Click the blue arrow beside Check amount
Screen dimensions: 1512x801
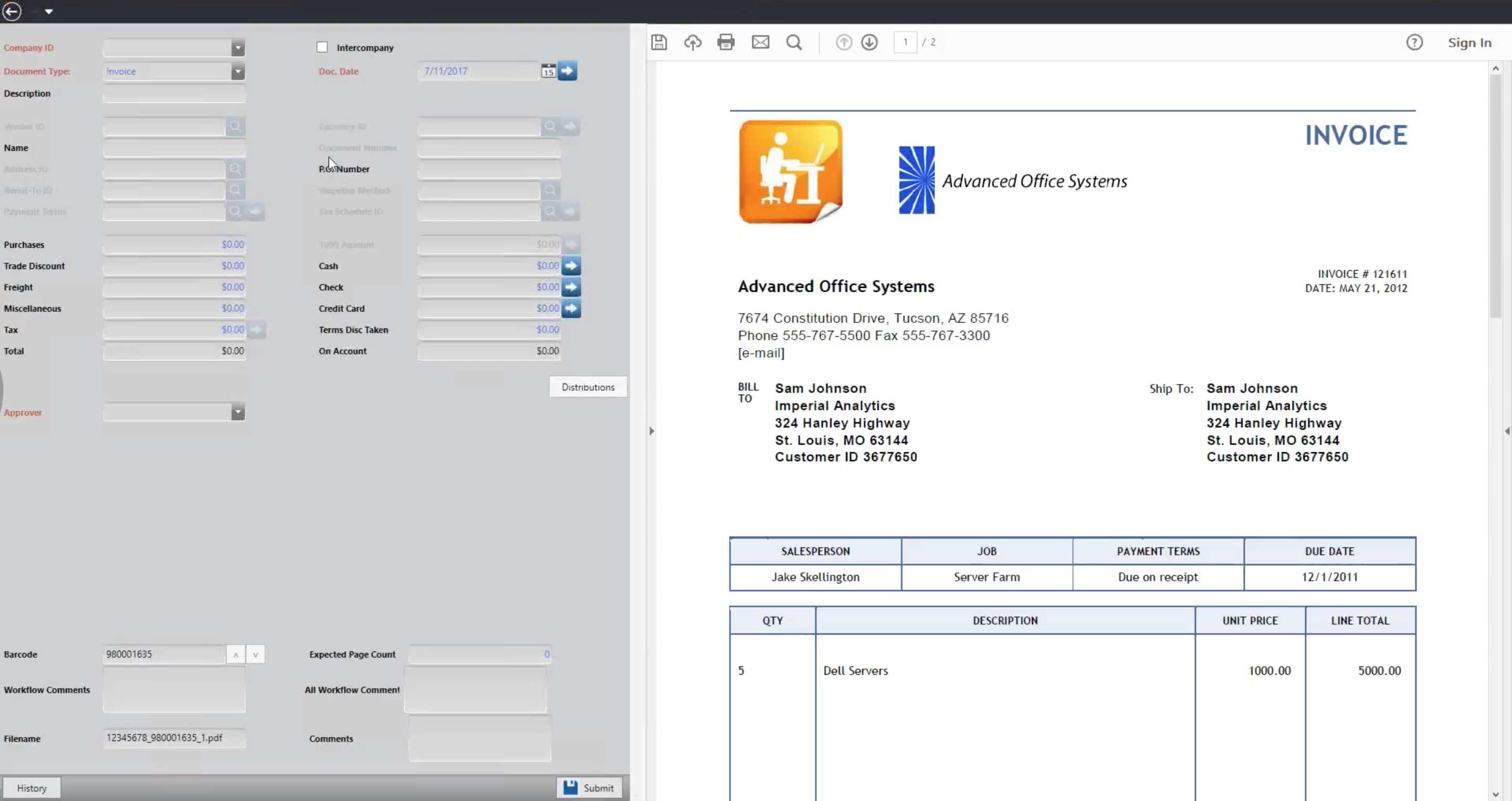(571, 287)
